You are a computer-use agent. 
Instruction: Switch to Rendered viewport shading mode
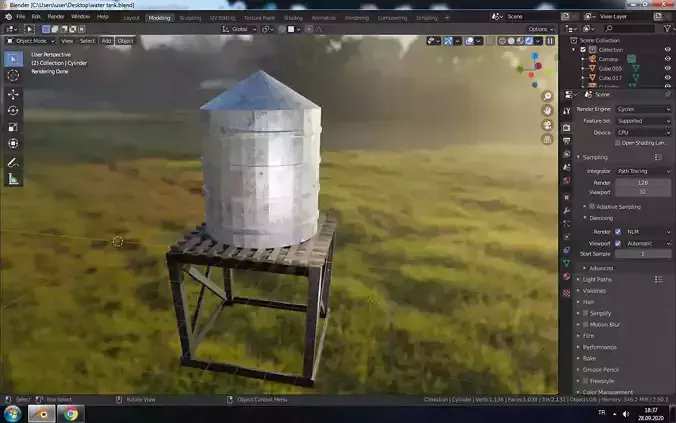[529, 41]
